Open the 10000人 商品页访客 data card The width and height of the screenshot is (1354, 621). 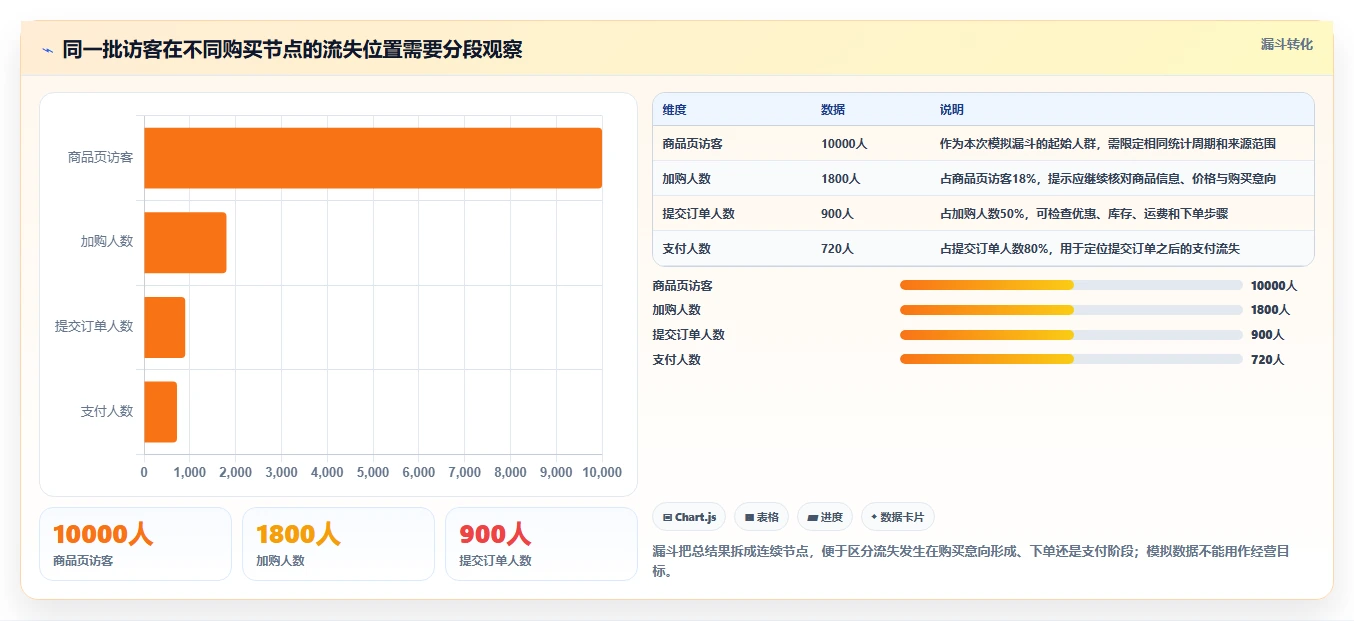135,544
